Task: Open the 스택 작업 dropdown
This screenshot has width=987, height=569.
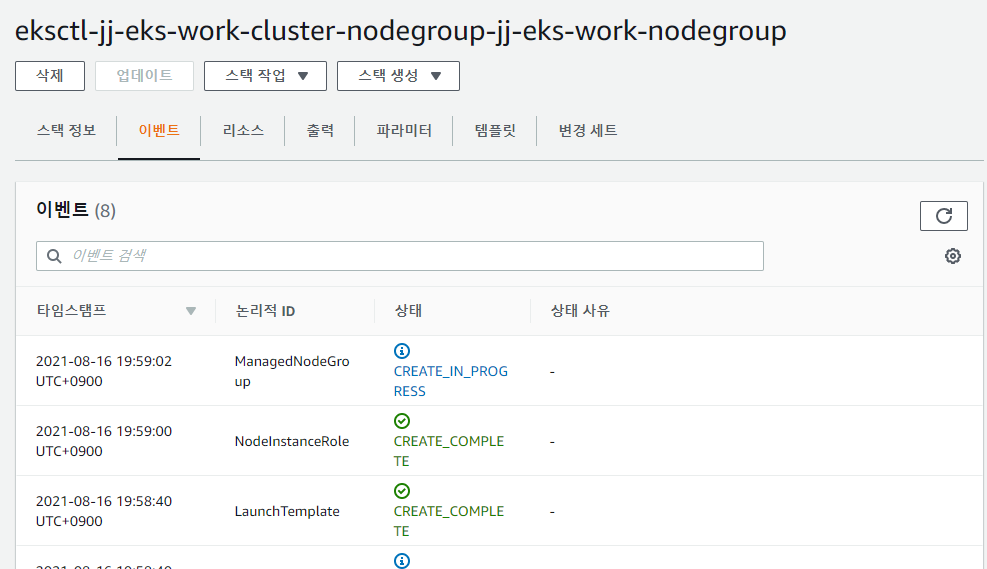Action: 265,76
